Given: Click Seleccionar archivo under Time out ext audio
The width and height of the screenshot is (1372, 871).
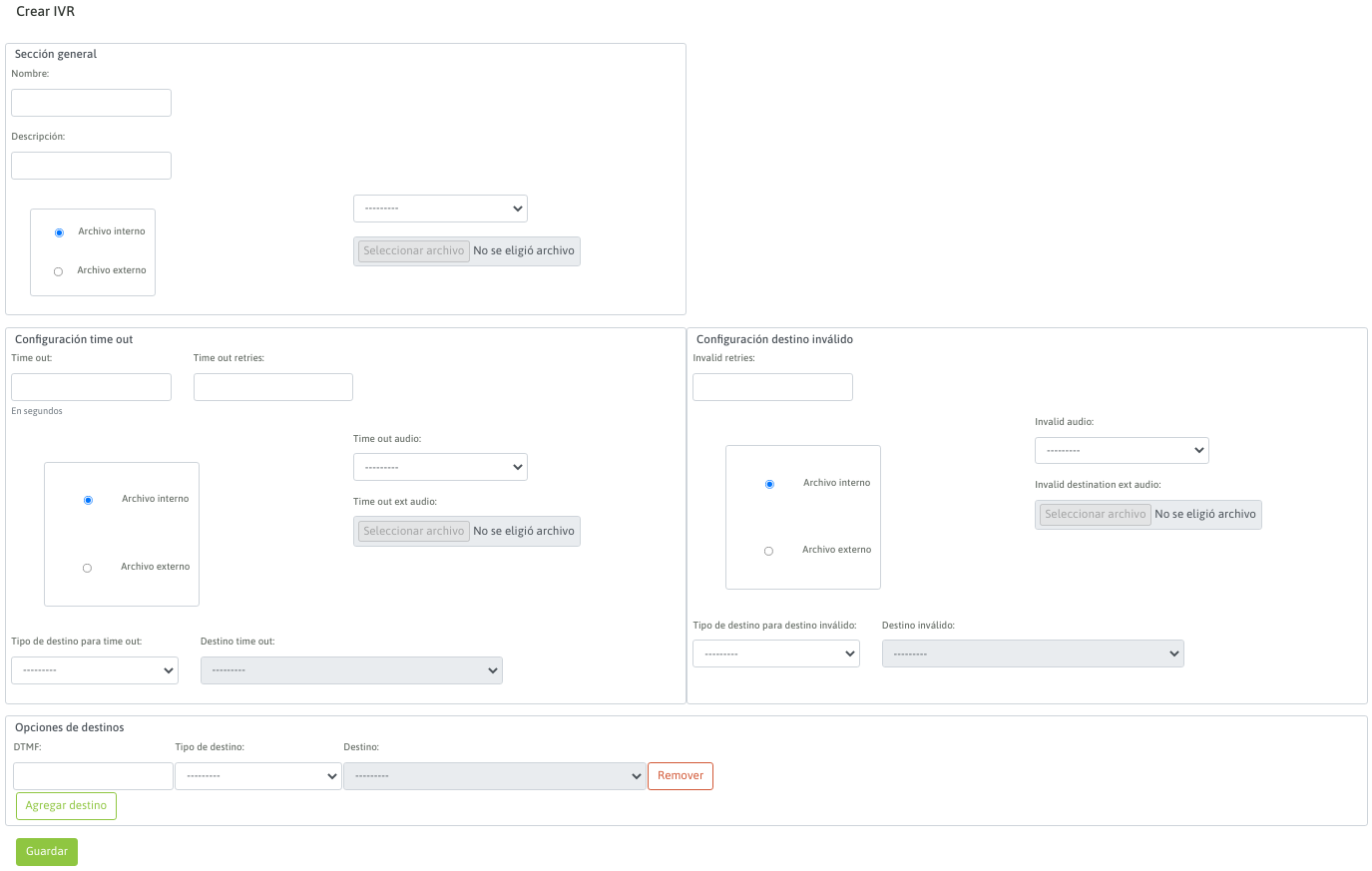Looking at the screenshot, I should (414, 531).
